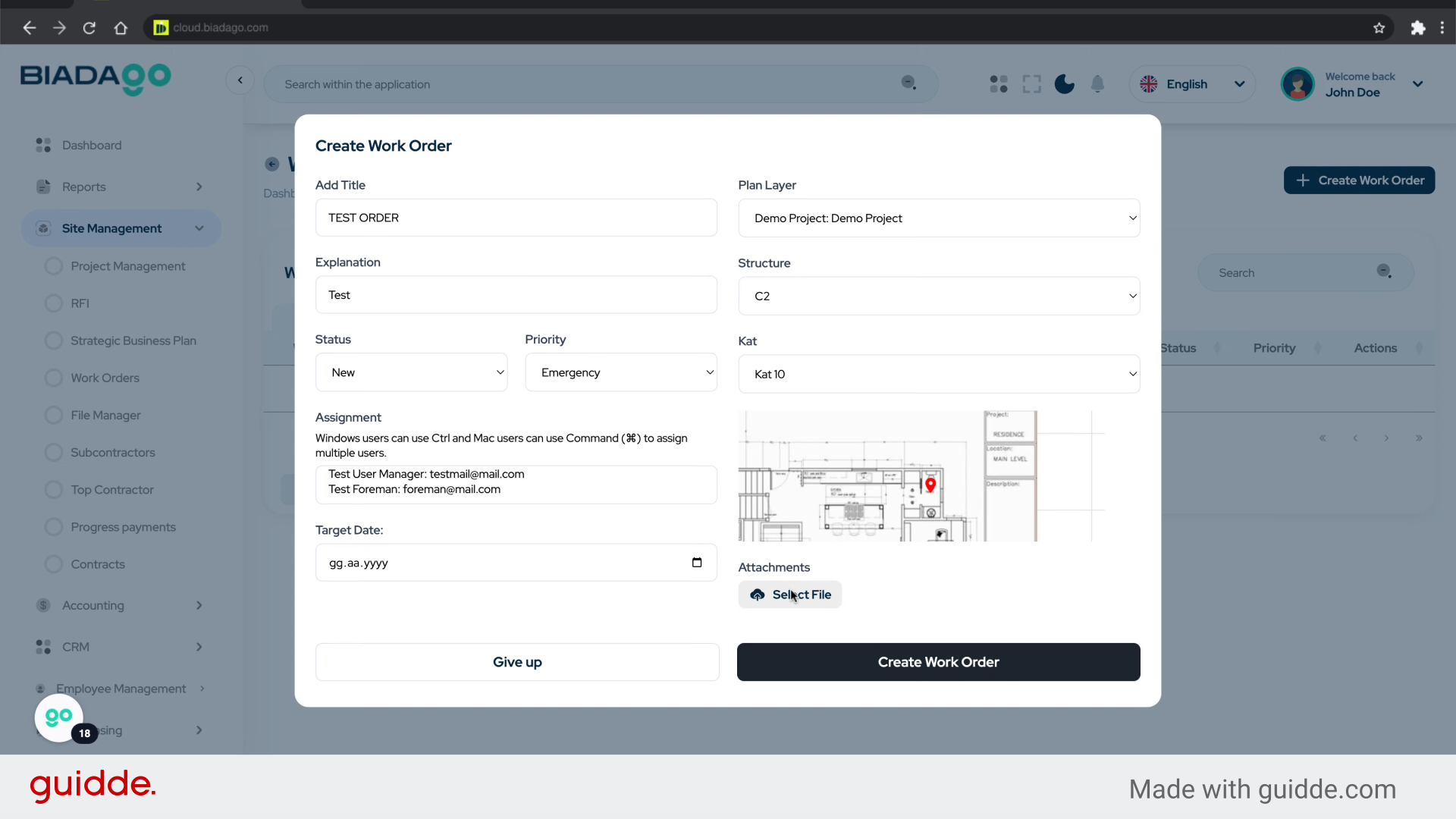Open the Status dropdown showing New
Screen dimensions: 1456x819
click(411, 372)
